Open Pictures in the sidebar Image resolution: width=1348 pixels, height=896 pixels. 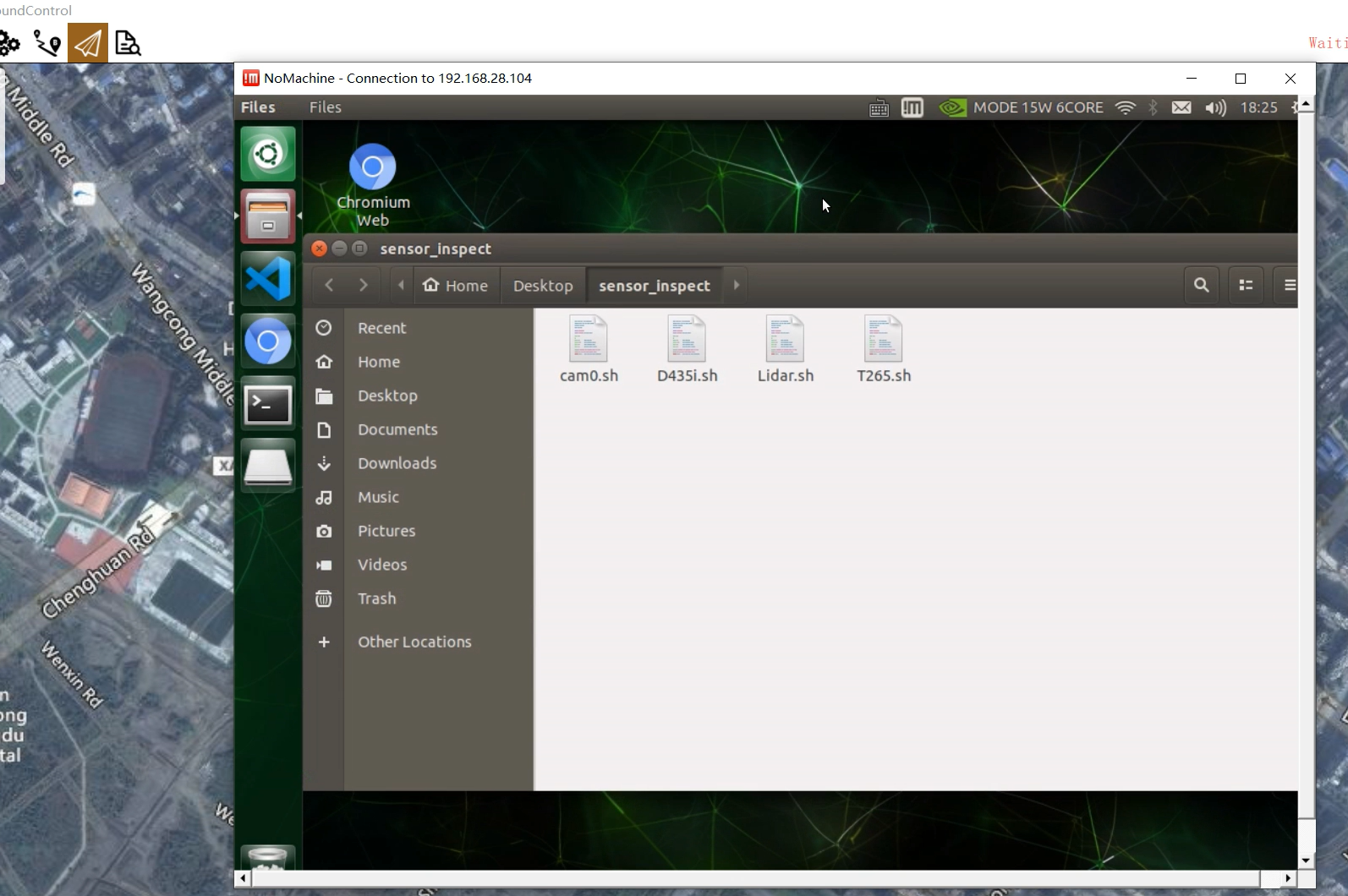(418, 531)
